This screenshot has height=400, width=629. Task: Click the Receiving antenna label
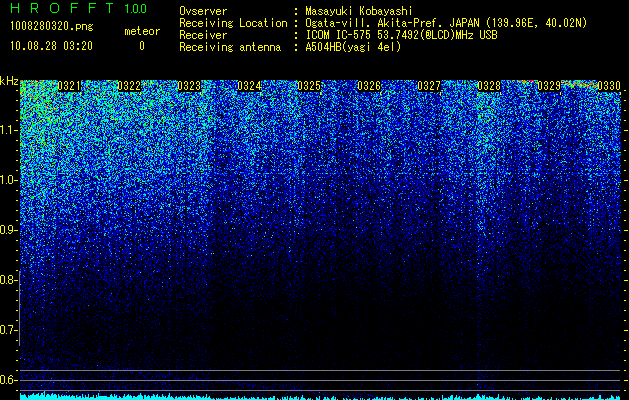coord(230,47)
